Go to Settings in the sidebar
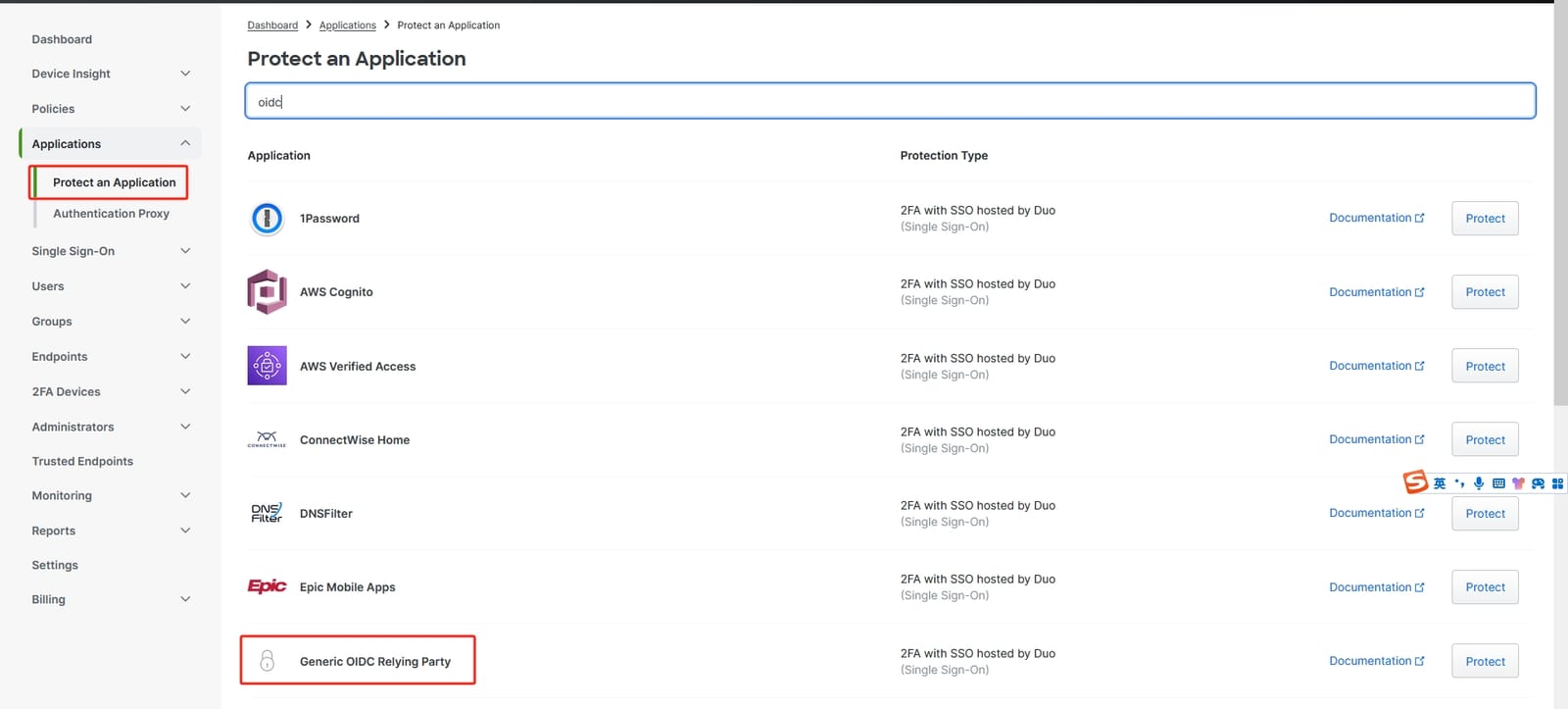This screenshot has height=709, width=1568. pos(55,566)
